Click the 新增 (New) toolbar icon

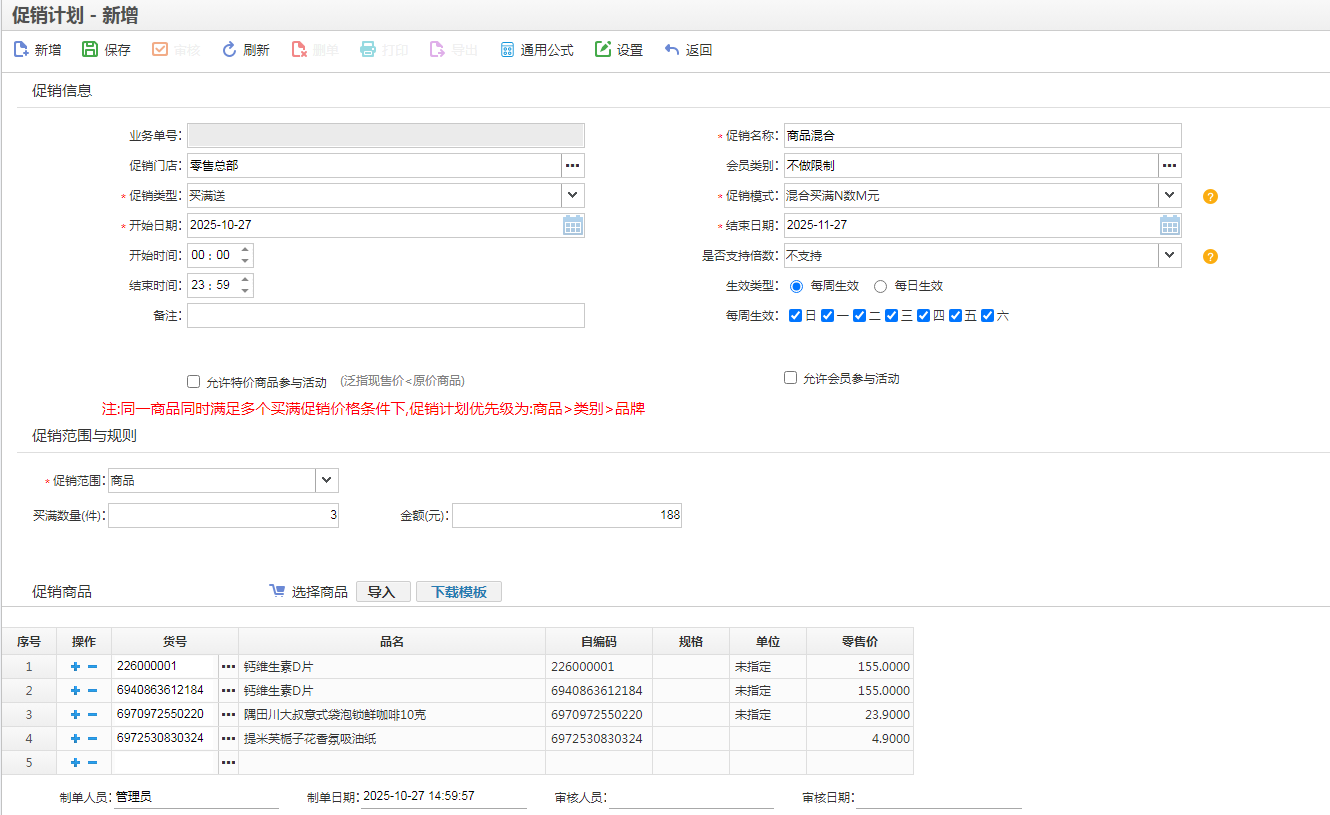pyautogui.click(x=21, y=50)
